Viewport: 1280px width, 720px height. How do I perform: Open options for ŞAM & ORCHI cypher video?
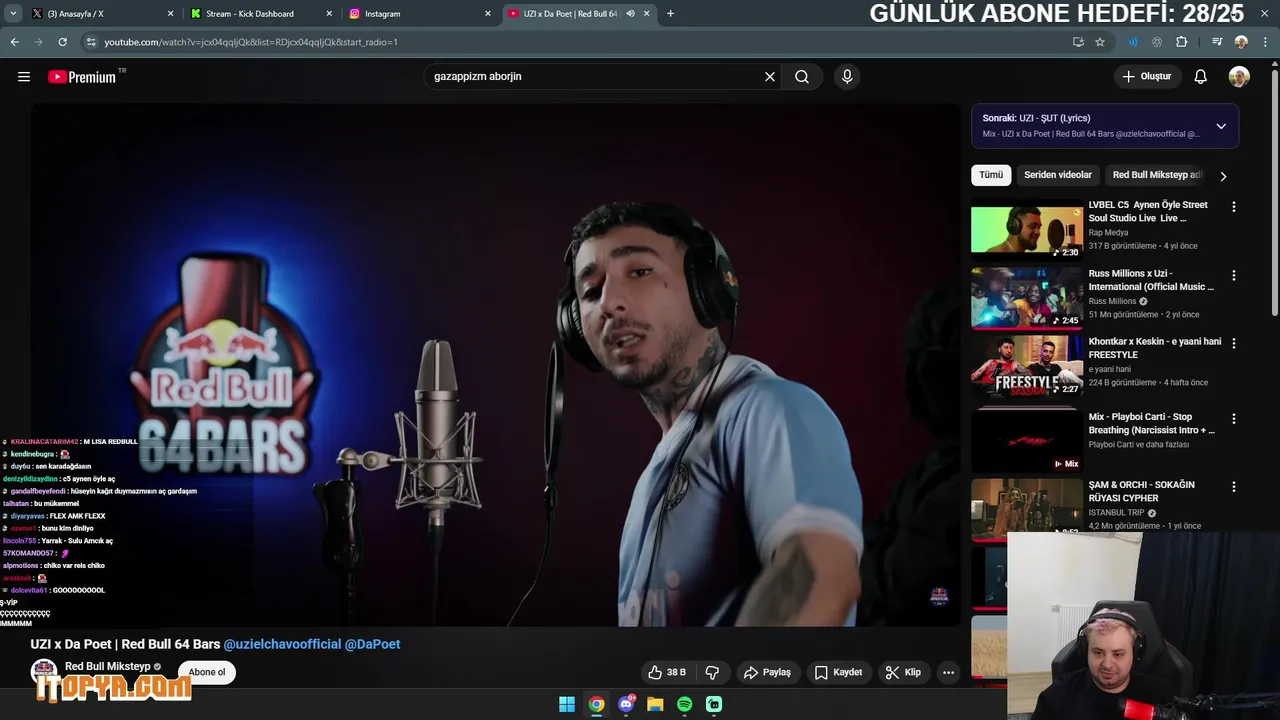1233,486
